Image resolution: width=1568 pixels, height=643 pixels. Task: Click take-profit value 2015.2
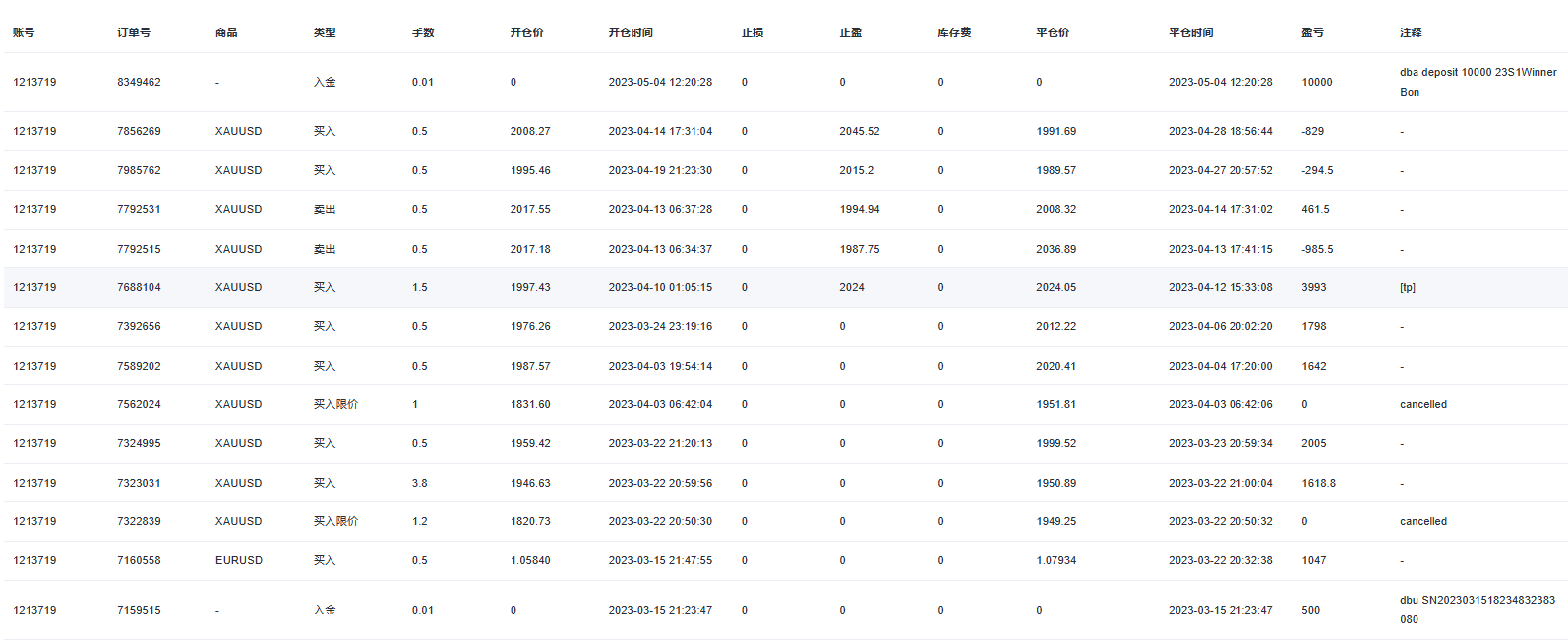pos(857,170)
